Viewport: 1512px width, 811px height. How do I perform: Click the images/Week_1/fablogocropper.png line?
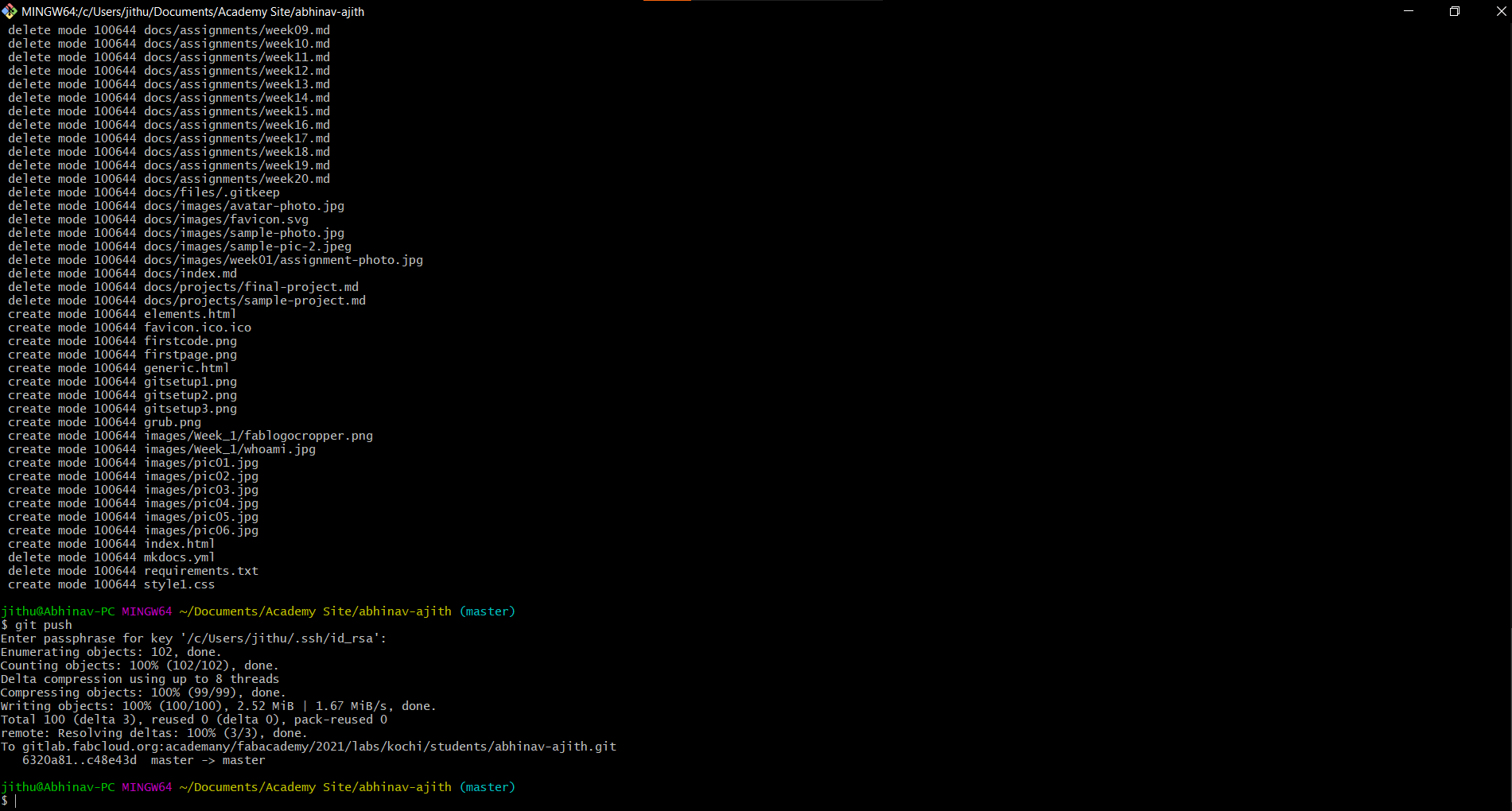[x=190, y=436]
